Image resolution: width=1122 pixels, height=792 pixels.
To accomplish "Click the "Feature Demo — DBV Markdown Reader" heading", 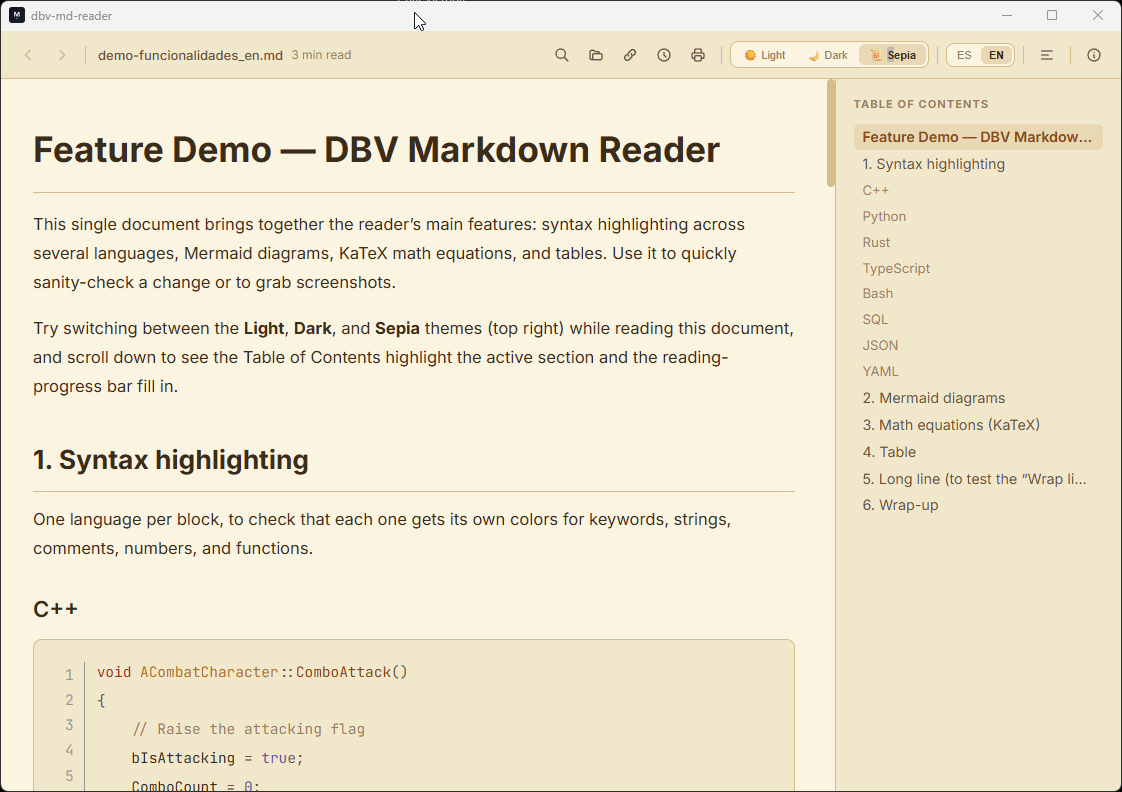I will tap(376, 150).
